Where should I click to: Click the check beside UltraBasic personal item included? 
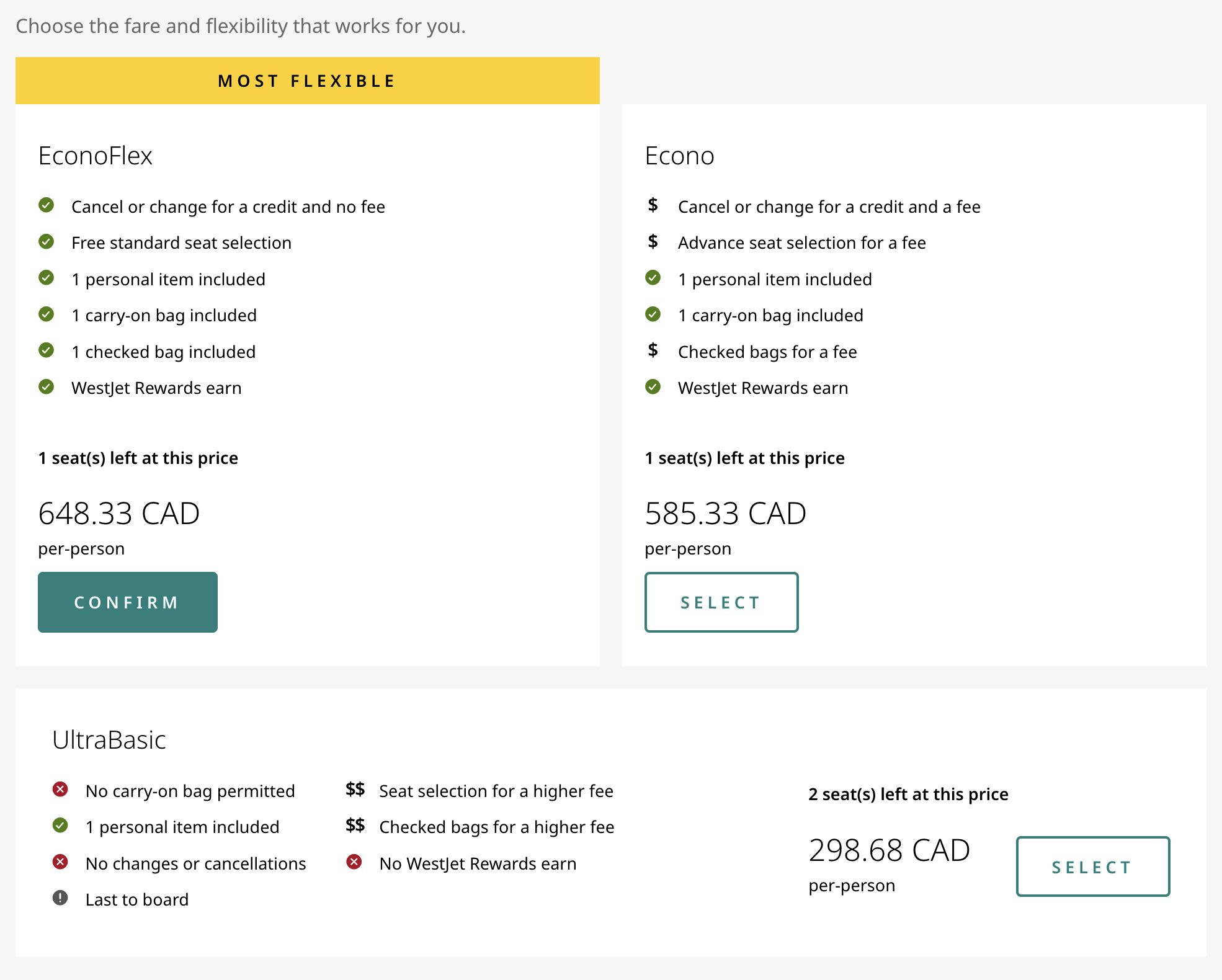tap(60, 826)
